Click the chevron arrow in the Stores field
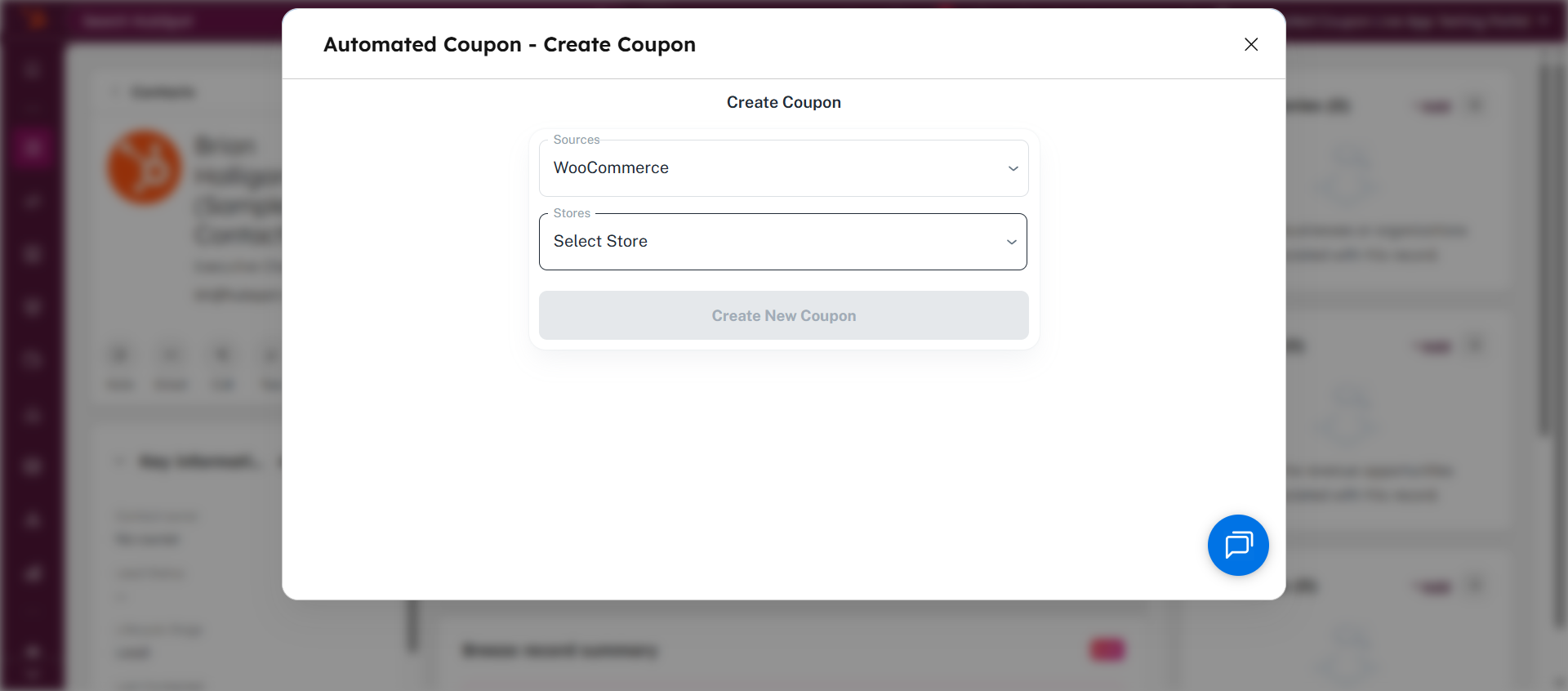 (1011, 242)
